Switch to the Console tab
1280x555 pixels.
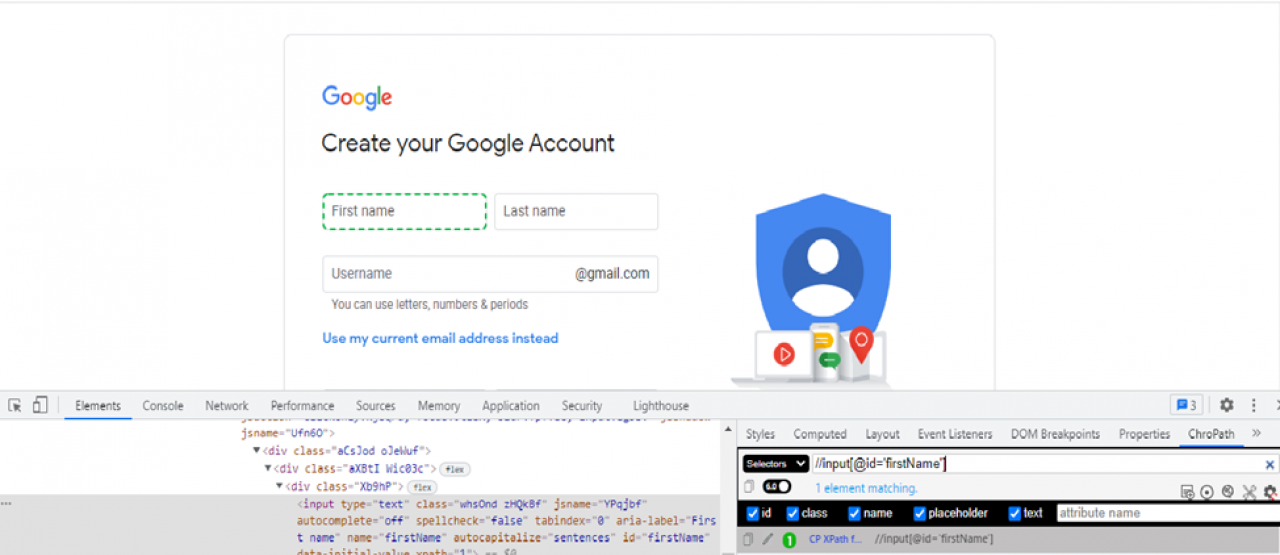163,406
